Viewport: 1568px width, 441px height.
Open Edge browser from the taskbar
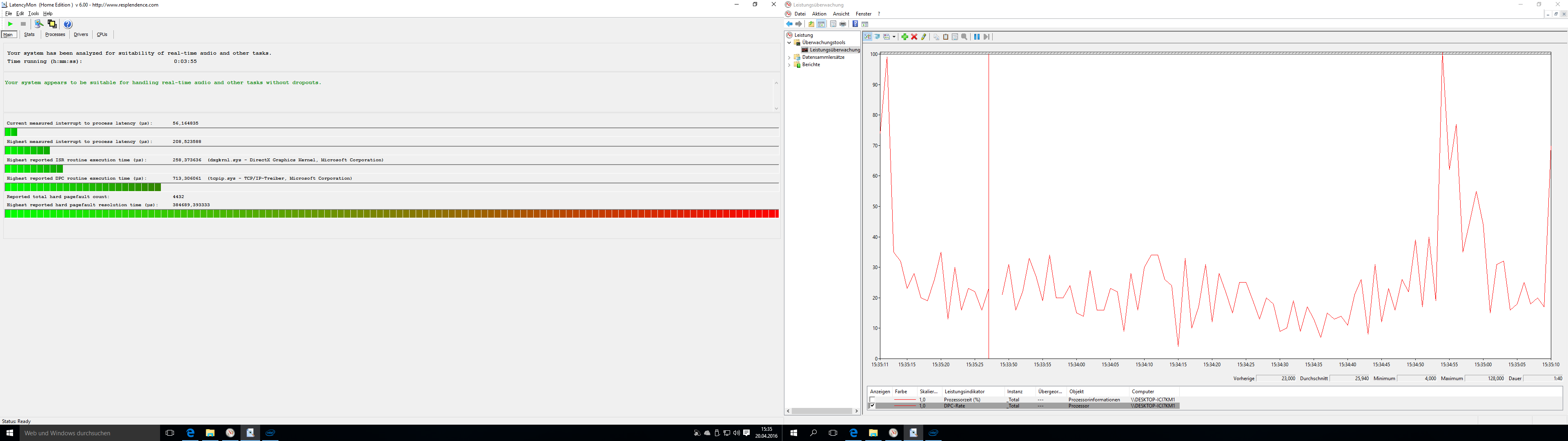click(x=191, y=432)
